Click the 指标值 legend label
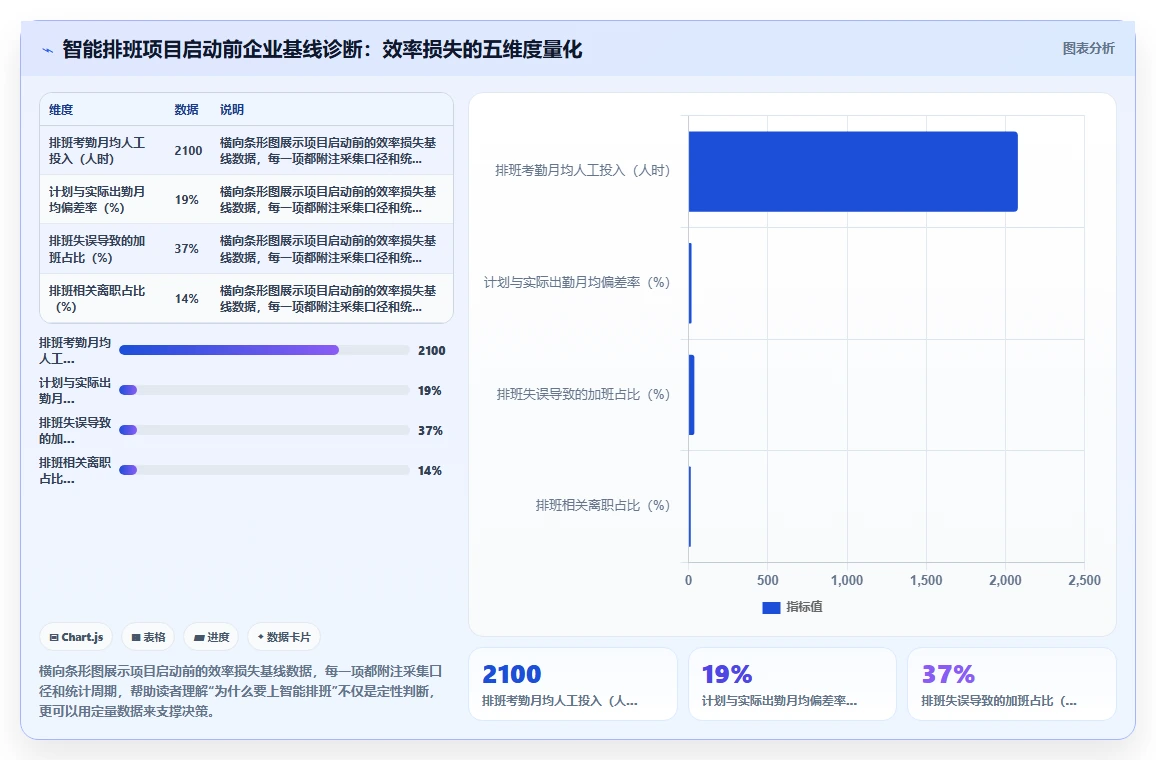1156x760 pixels. click(804, 607)
